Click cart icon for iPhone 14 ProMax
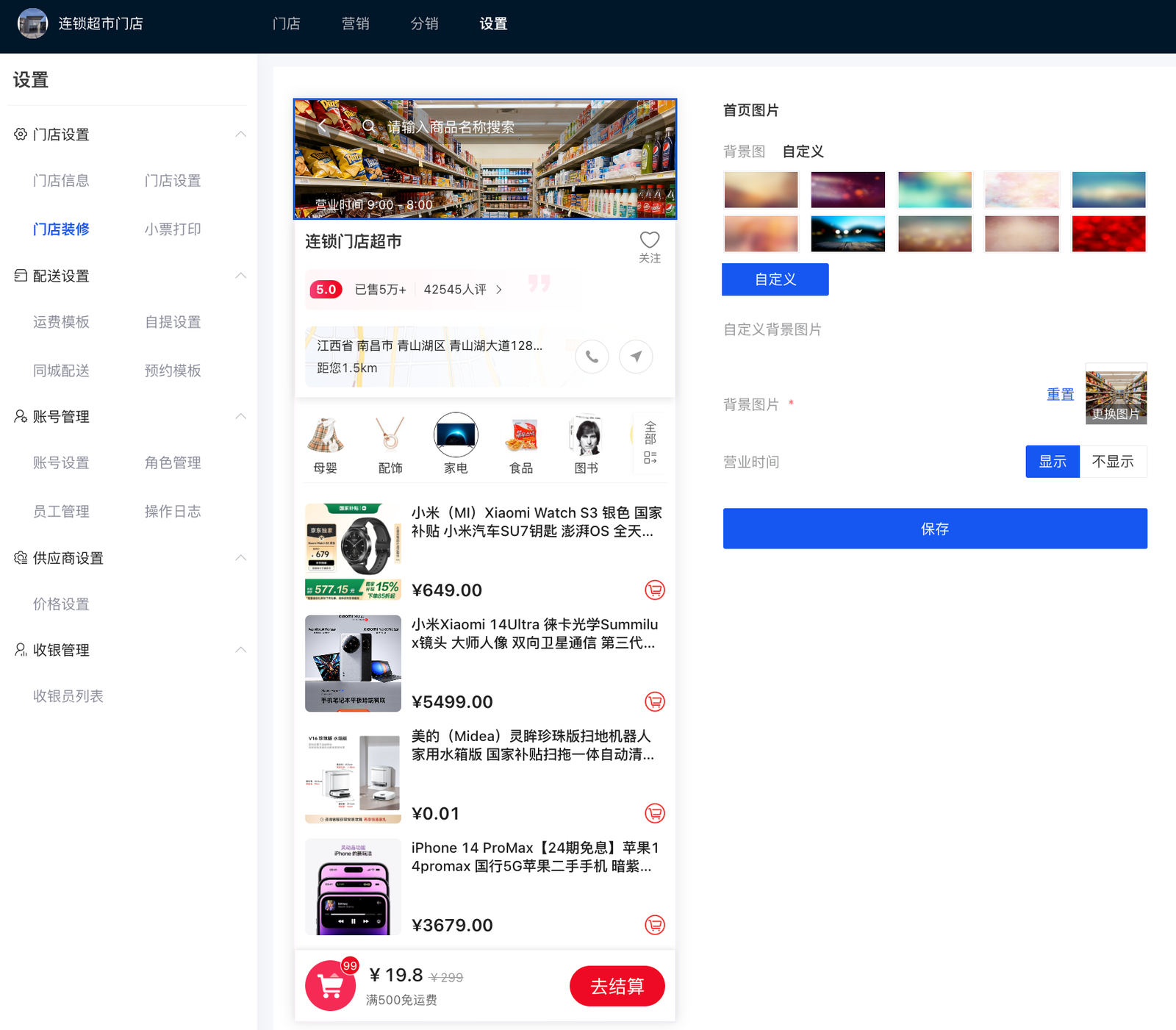 pyautogui.click(x=654, y=925)
